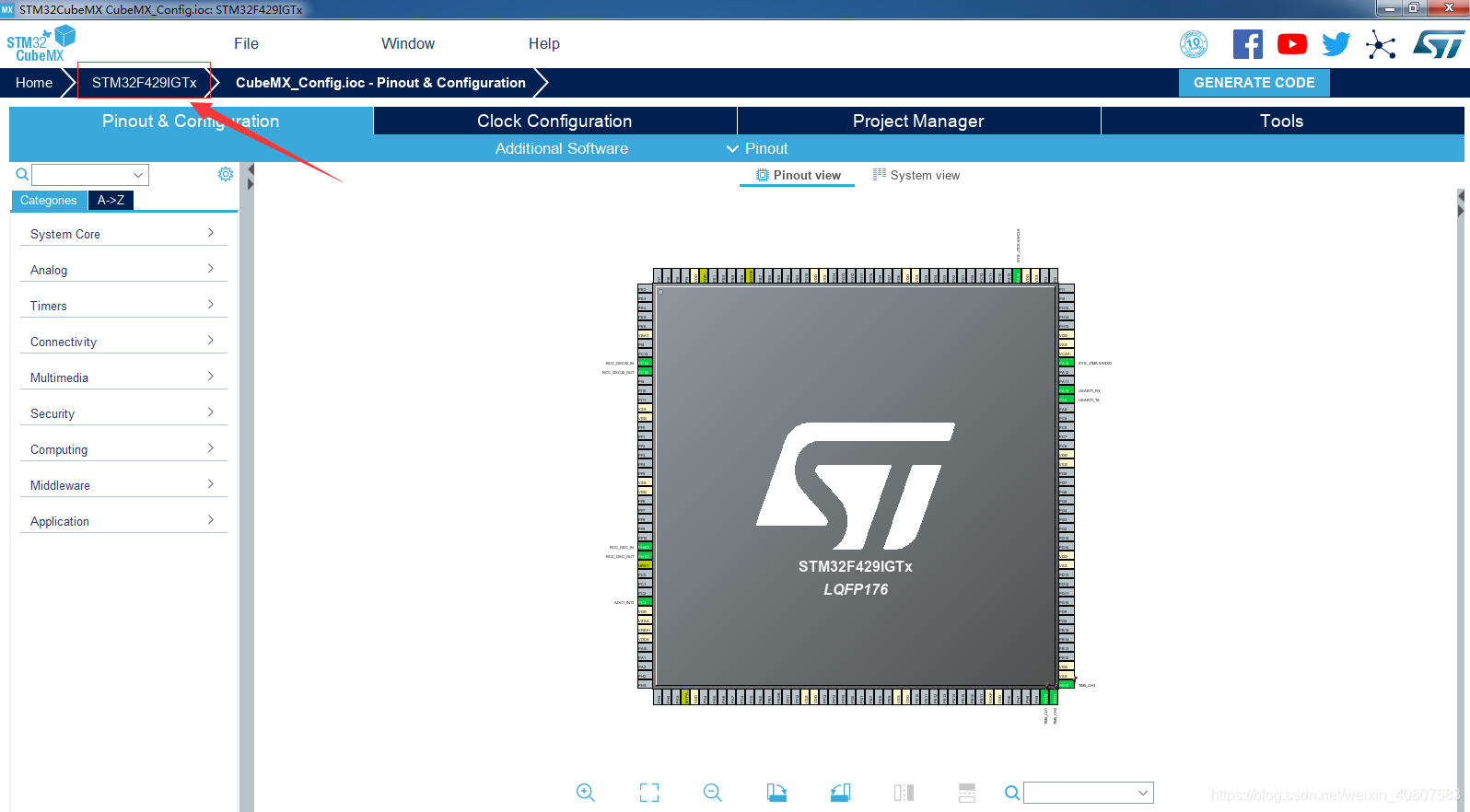Click the USART1_RX green pin

(x=1065, y=390)
